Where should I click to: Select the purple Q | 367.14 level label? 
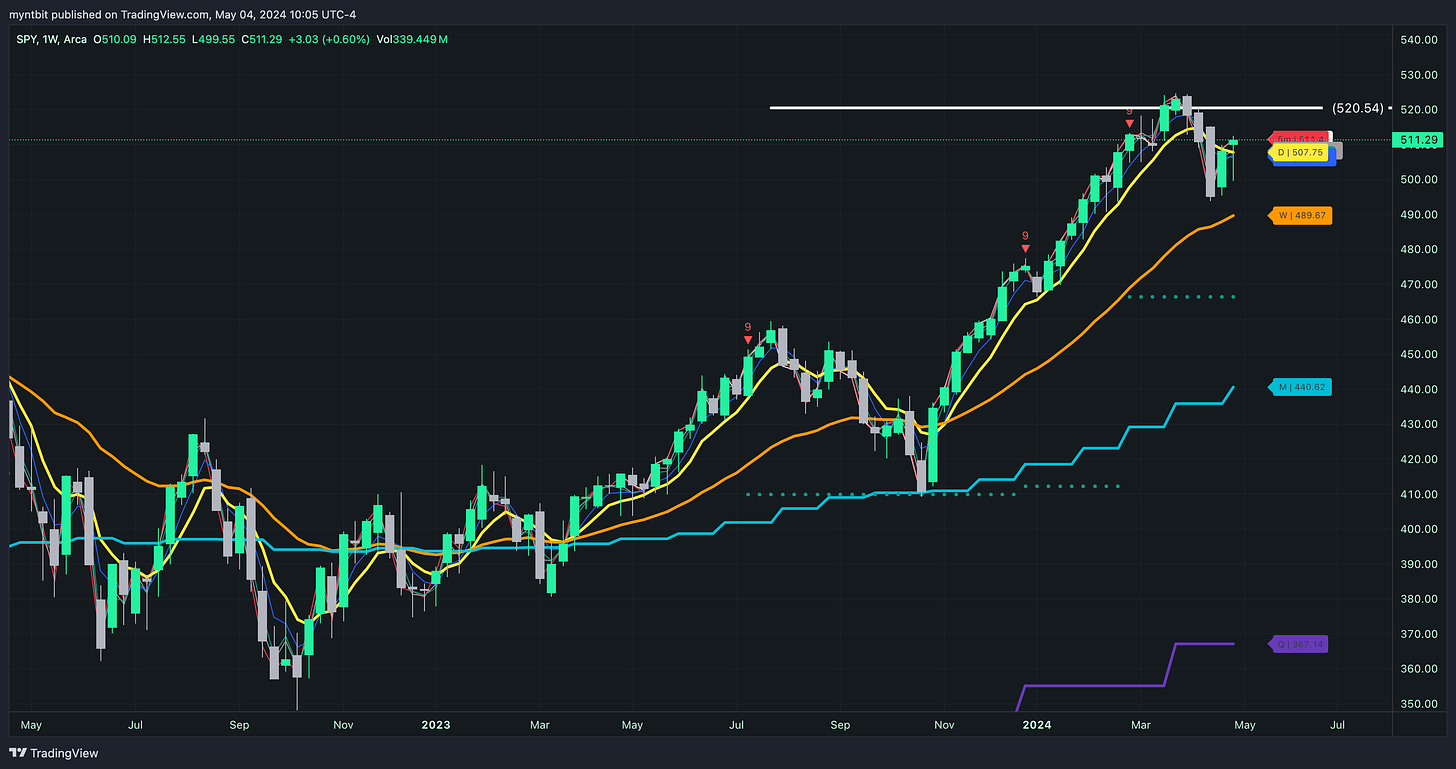[x=1299, y=644]
